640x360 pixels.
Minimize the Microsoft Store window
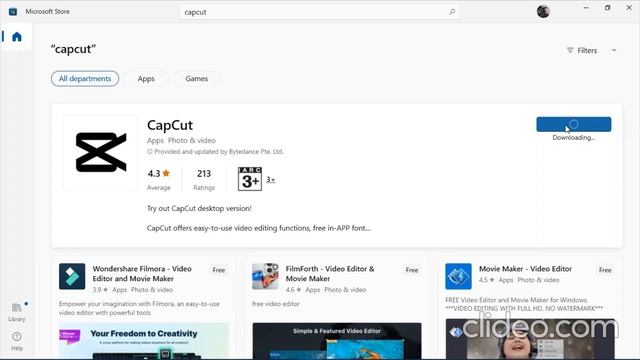tap(586, 8)
